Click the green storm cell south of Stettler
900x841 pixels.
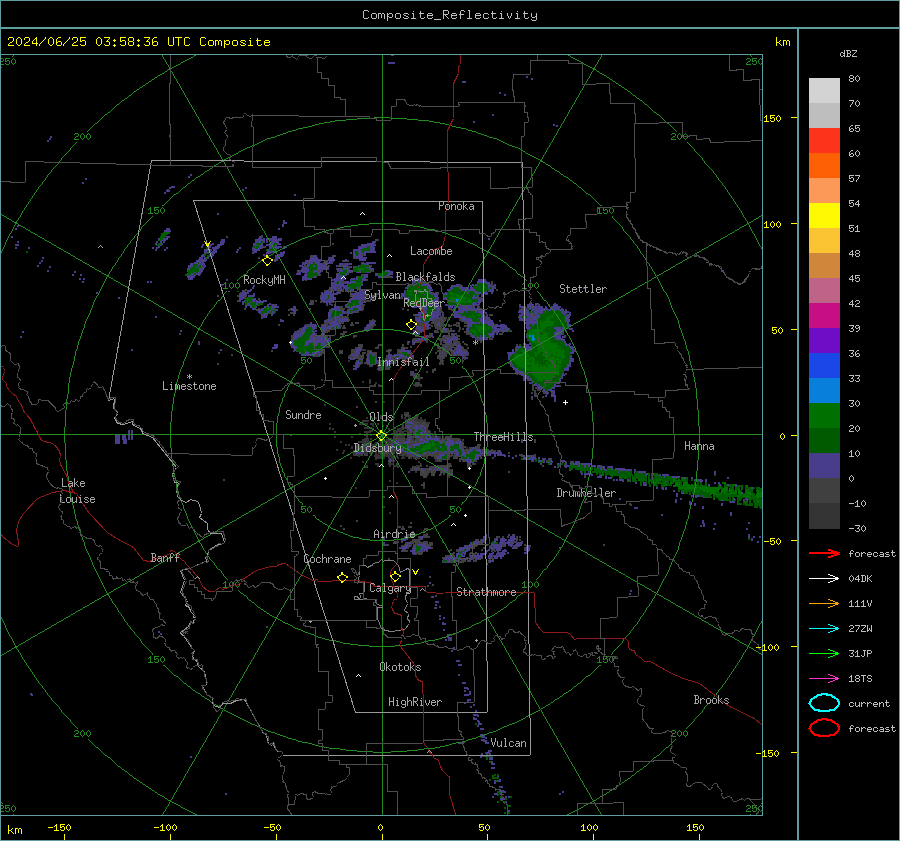point(542,356)
